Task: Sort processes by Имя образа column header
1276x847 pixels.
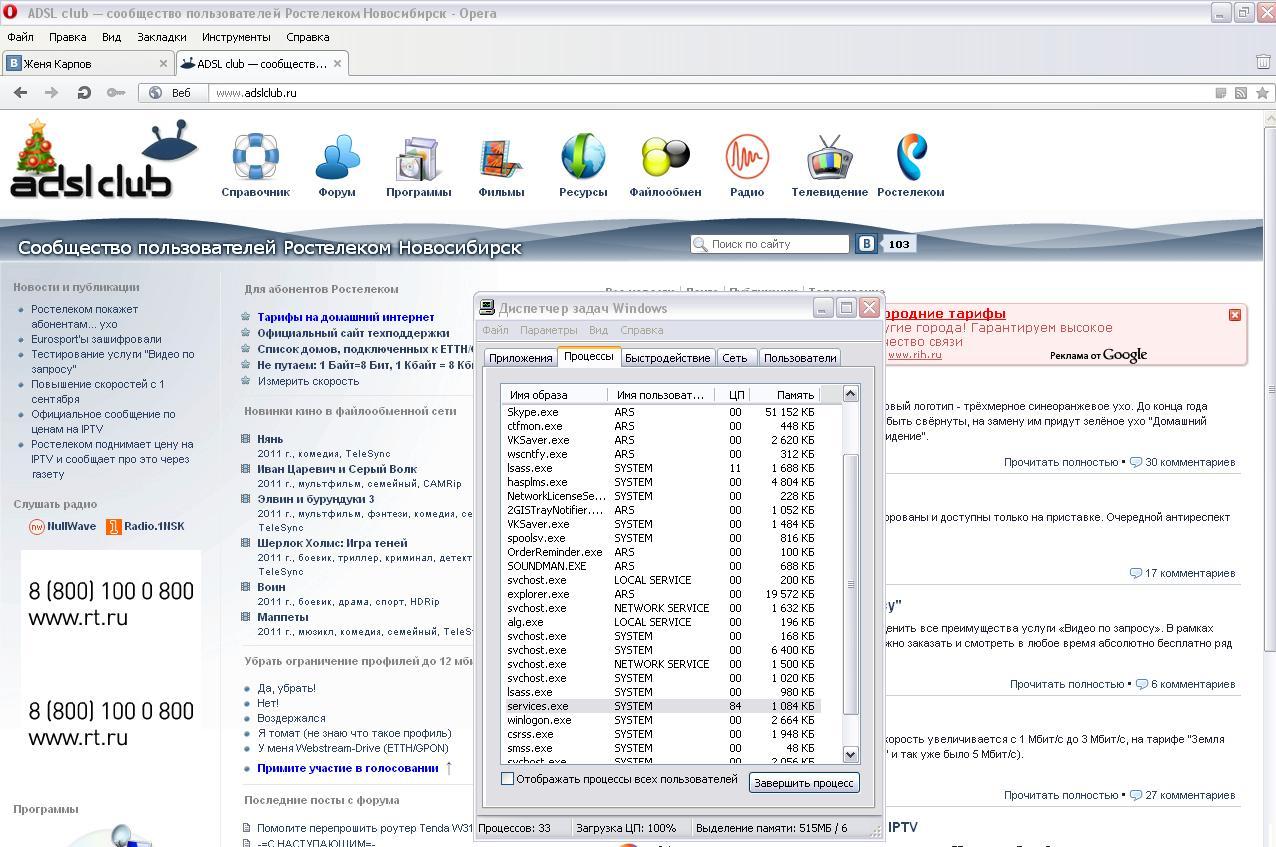Action: tap(553, 395)
